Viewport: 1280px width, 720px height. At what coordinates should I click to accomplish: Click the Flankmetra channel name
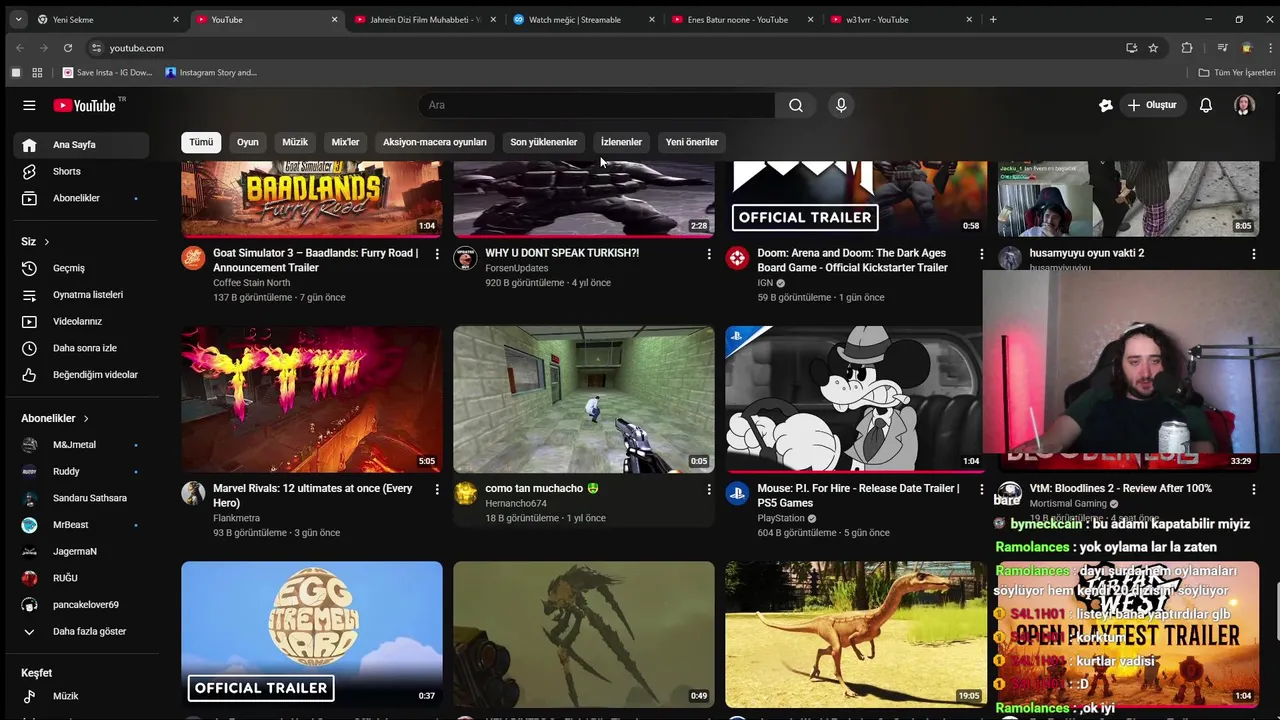236,518
